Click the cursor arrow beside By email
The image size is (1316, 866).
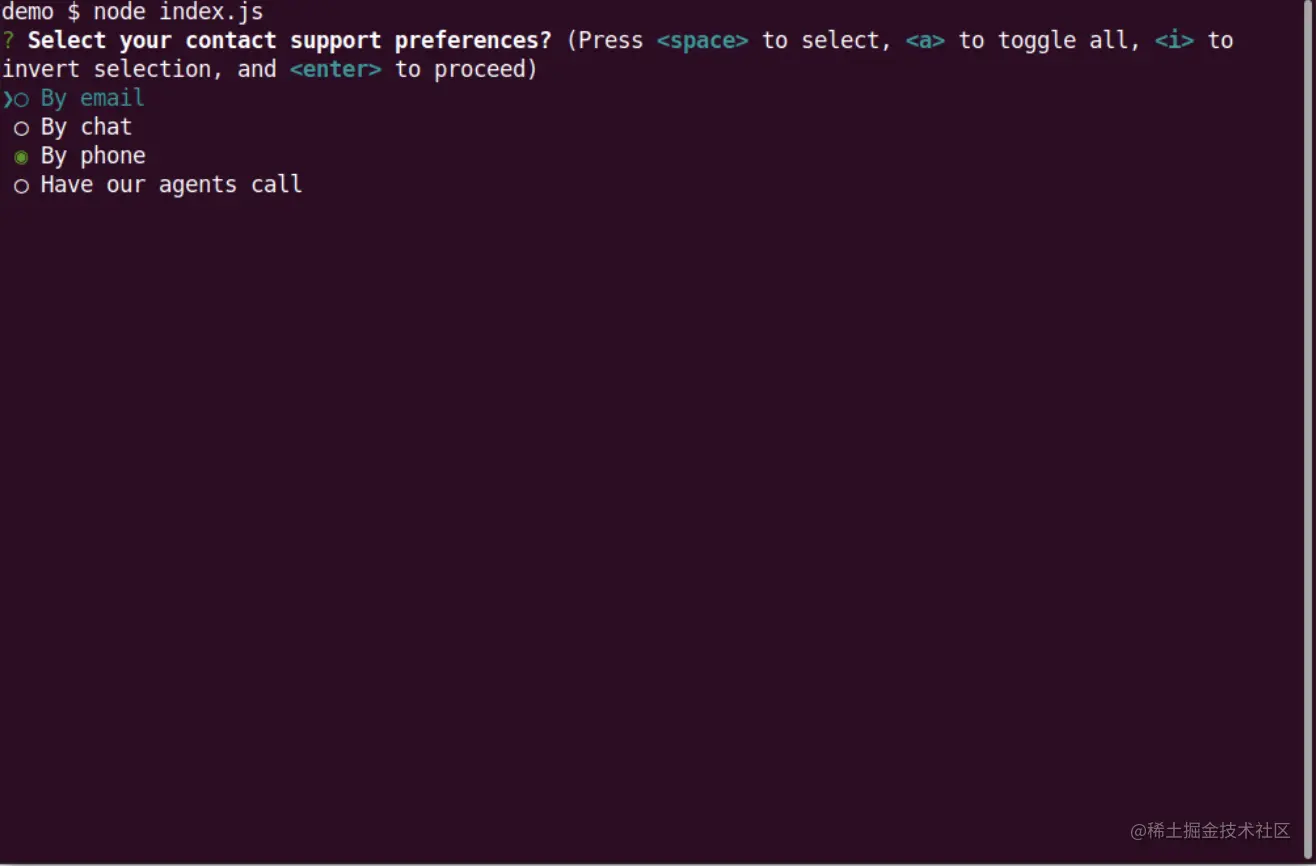pos(7,99)
